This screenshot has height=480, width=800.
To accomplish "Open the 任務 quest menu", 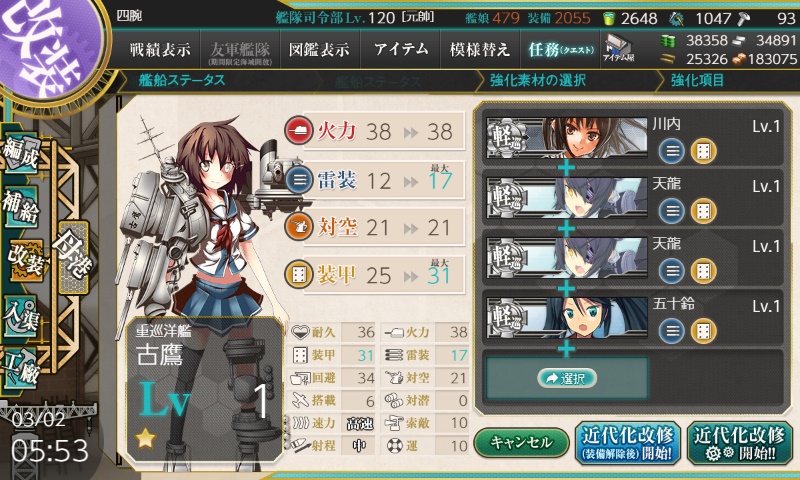I will click(561, 49).
